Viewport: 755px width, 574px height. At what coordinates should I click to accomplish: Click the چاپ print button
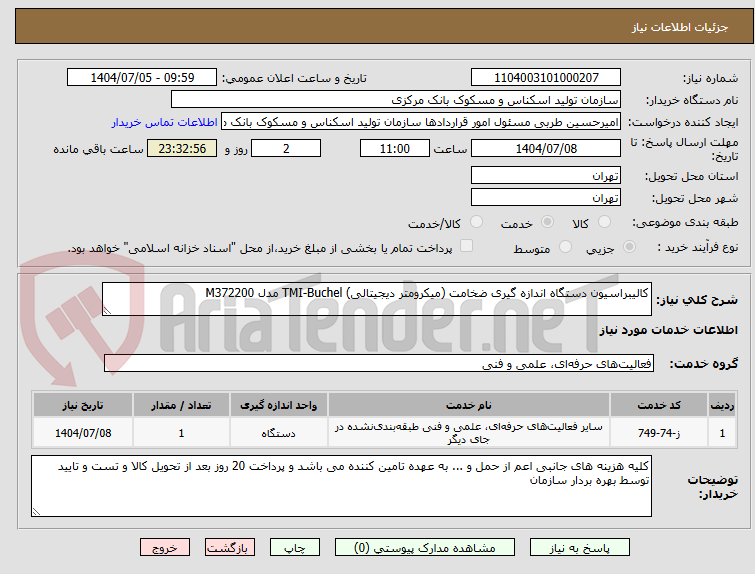295,548
